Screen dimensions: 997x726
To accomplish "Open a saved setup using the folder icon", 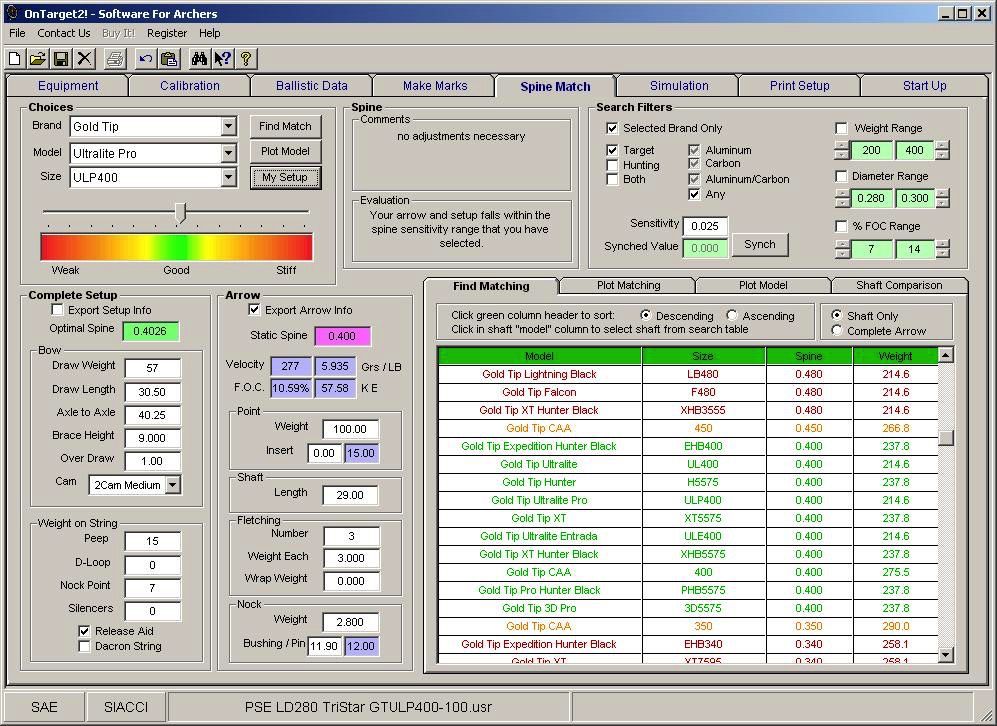I will click(x=38, y=57).
